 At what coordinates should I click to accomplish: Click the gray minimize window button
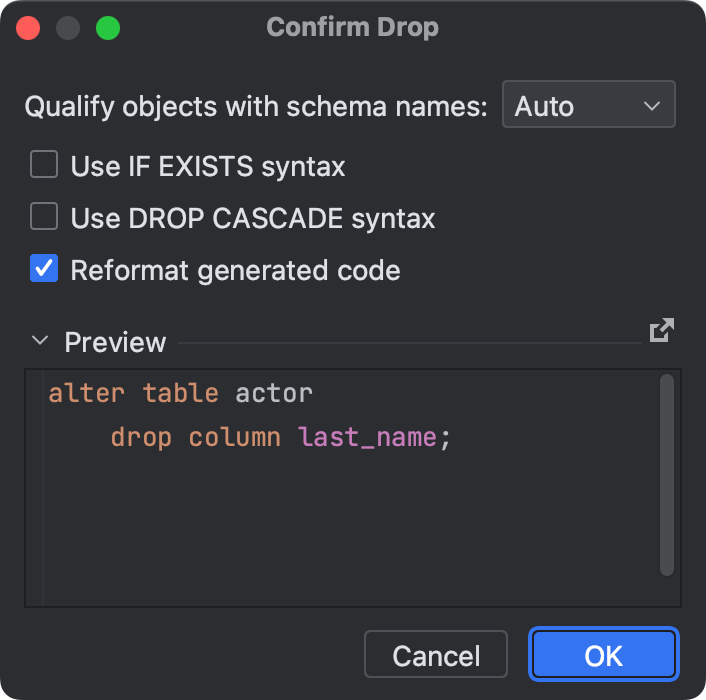point(68,27)
